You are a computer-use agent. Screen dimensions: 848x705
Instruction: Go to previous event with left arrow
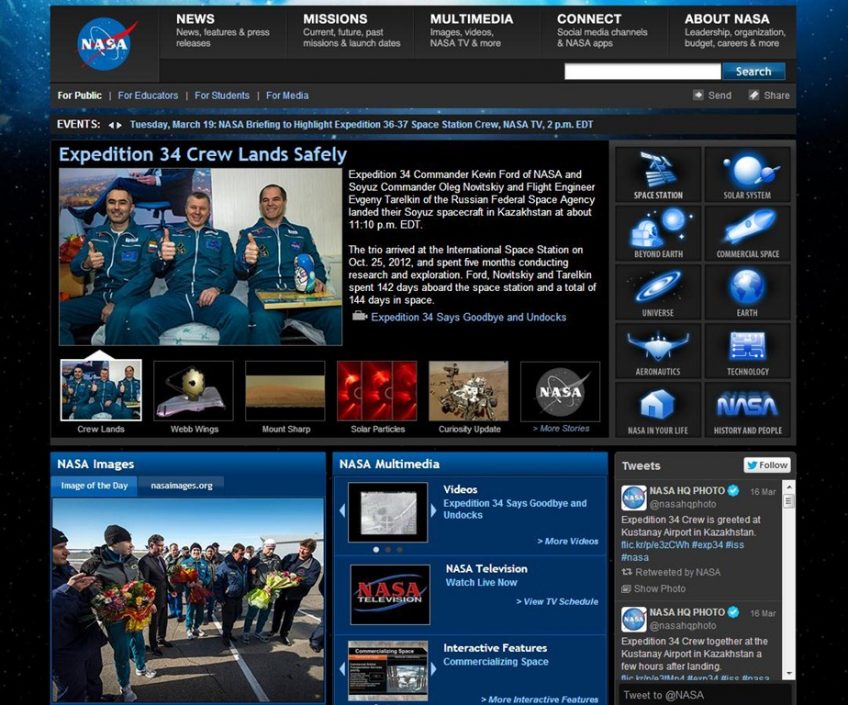tap(111, 125)
